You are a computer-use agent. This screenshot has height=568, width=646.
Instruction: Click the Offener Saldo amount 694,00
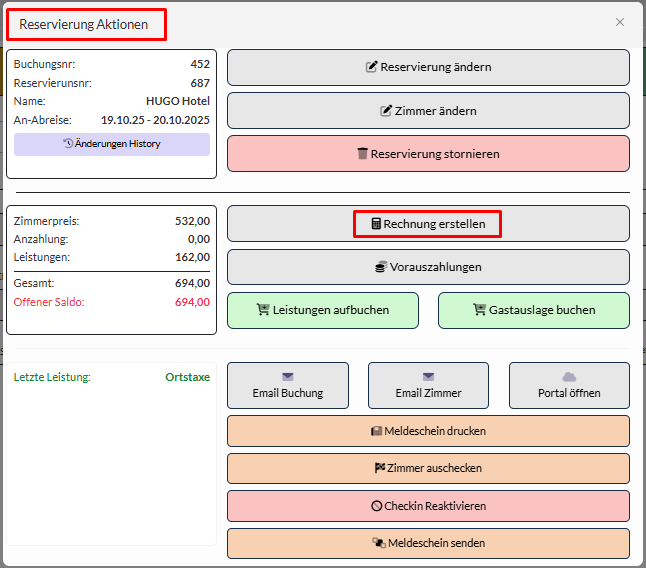pos(192,302)
